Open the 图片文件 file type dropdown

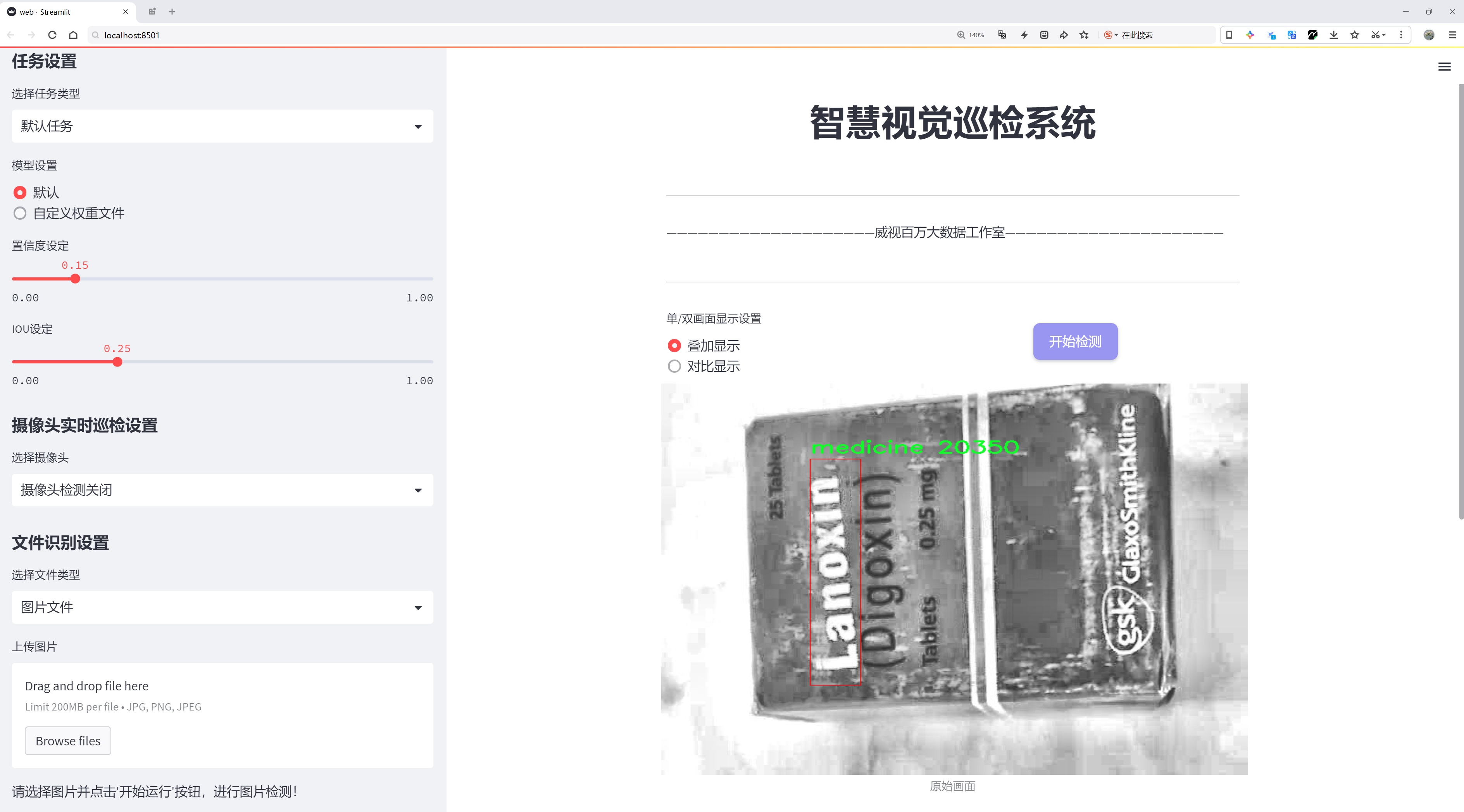[x=222, y=607]
